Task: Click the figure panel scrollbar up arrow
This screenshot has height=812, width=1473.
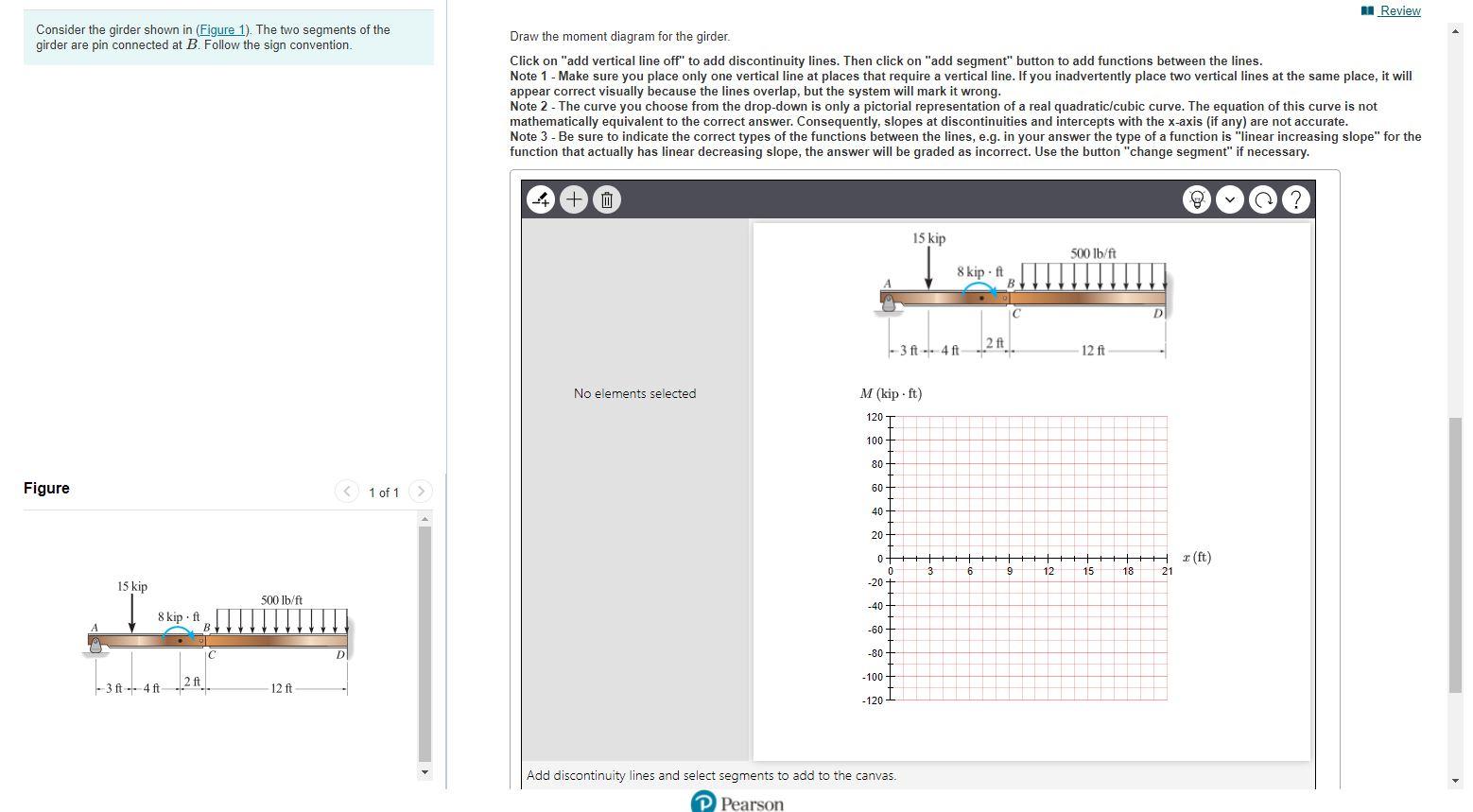Action: [x=425, y=518]
